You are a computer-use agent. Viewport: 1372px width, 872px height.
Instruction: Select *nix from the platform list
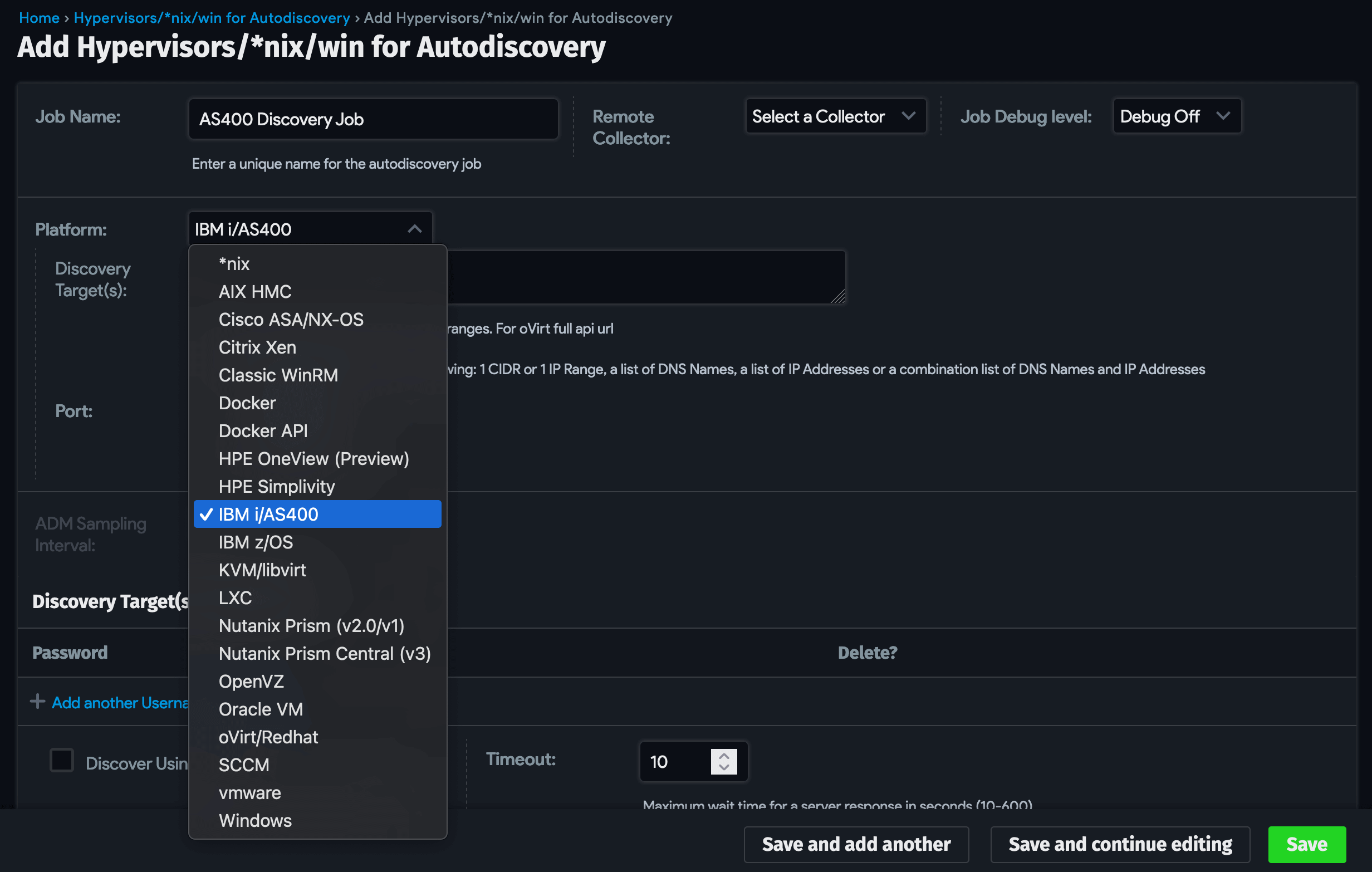pyautogui.click(x=317, y=264)
